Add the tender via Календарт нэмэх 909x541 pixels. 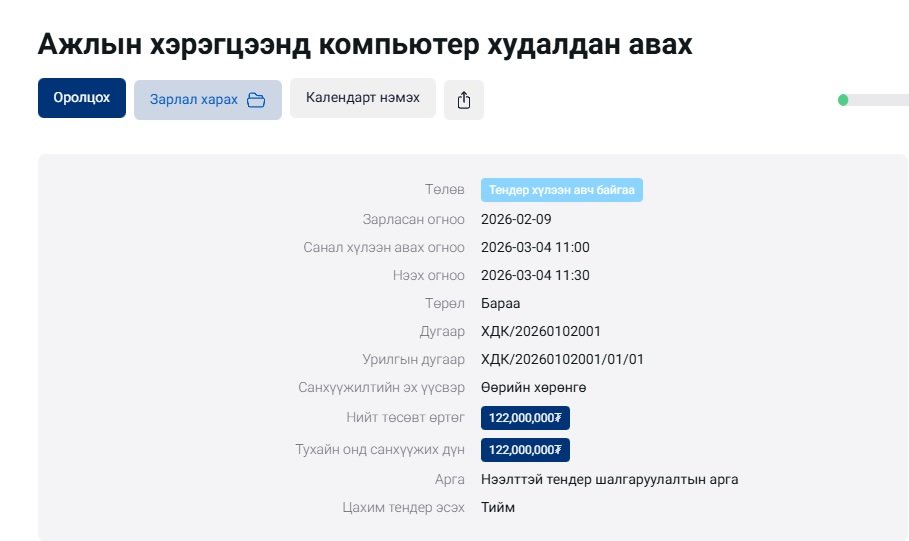click(362, 98)
